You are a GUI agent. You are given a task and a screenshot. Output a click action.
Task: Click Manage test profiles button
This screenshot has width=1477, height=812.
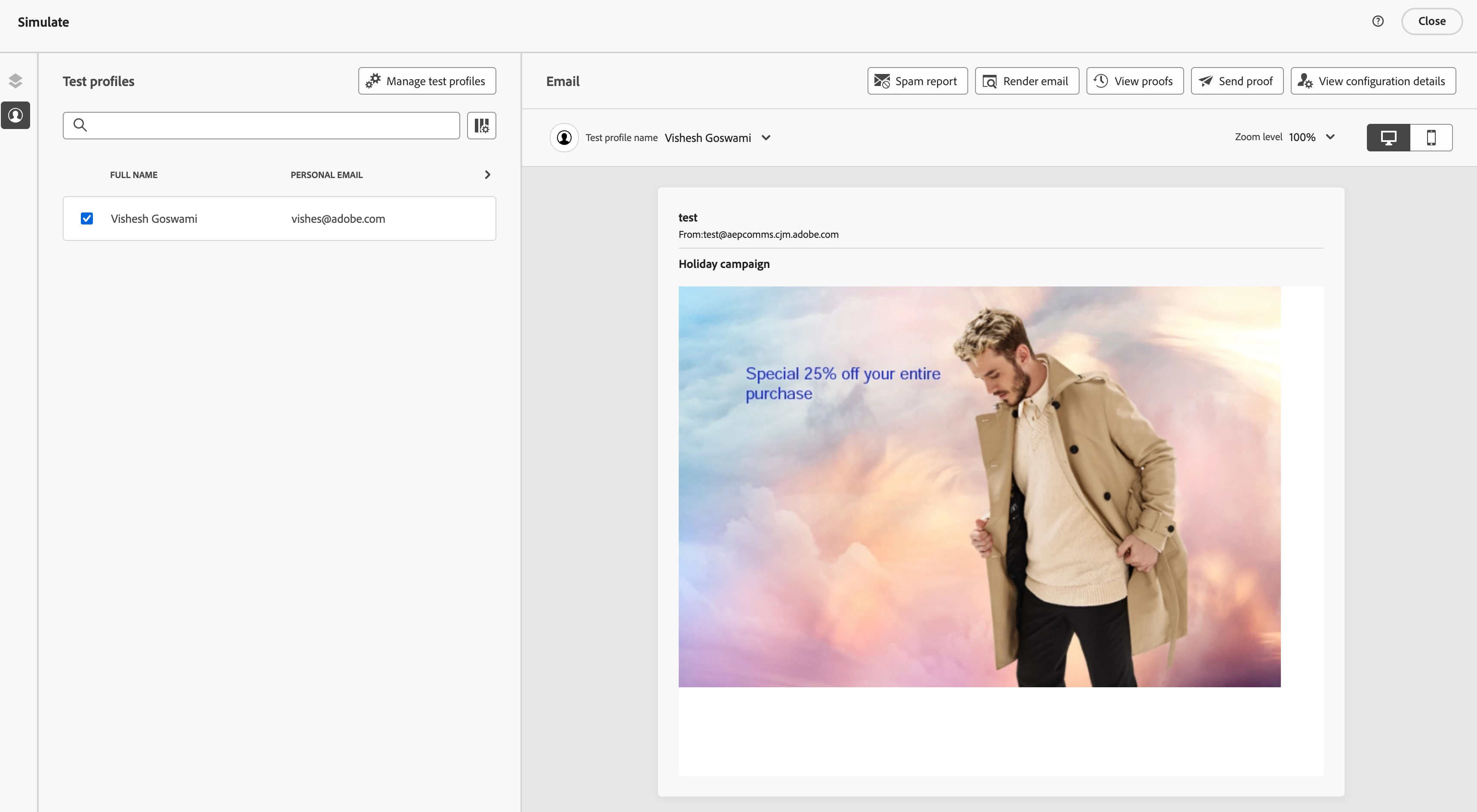(x=427, y=81)
